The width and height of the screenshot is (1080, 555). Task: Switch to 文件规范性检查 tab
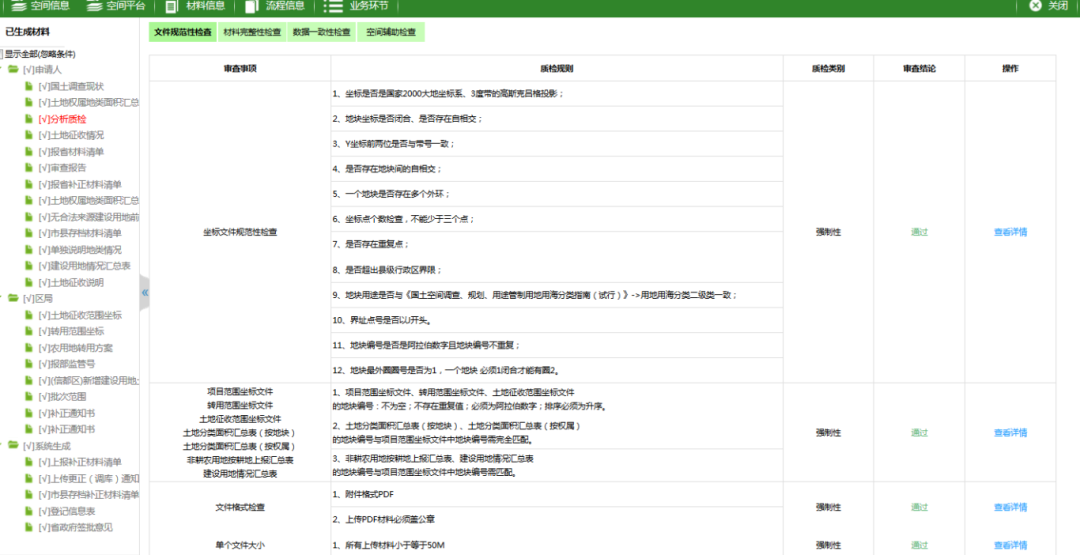click(x=183, y=32)
